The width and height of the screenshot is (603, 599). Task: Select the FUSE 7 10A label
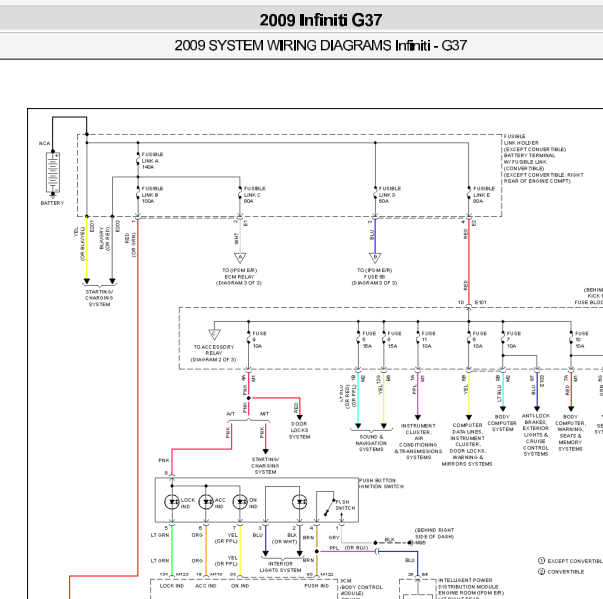click(514, 340)
